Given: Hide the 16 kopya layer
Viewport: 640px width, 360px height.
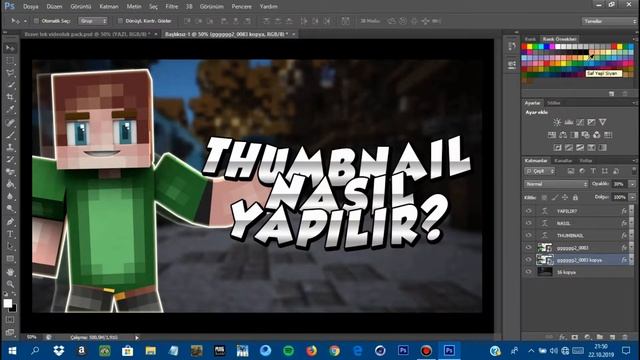Looking at the screenshot, I should click(529, 272).
